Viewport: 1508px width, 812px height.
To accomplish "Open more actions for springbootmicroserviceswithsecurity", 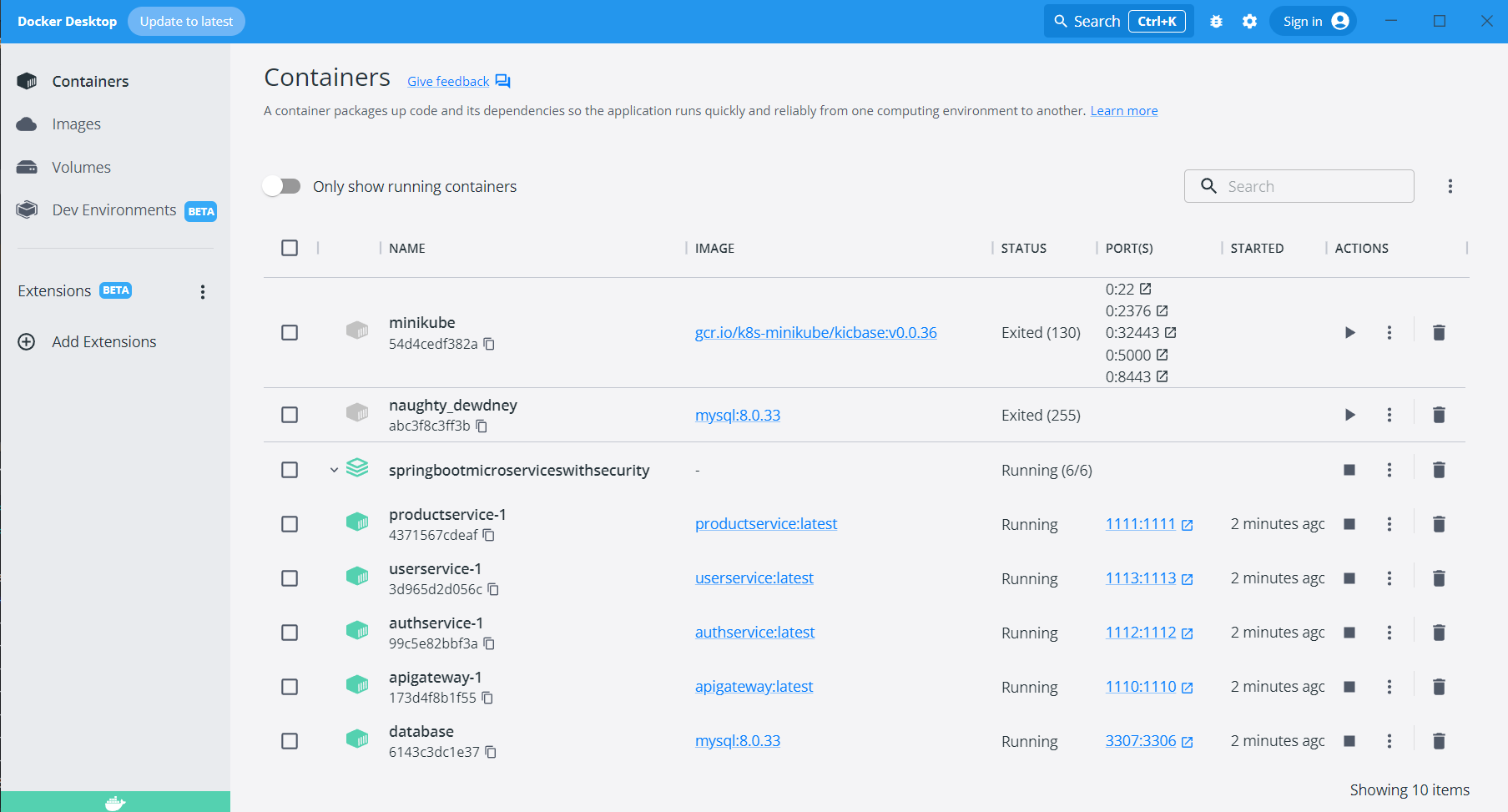I will [1389, 470].
